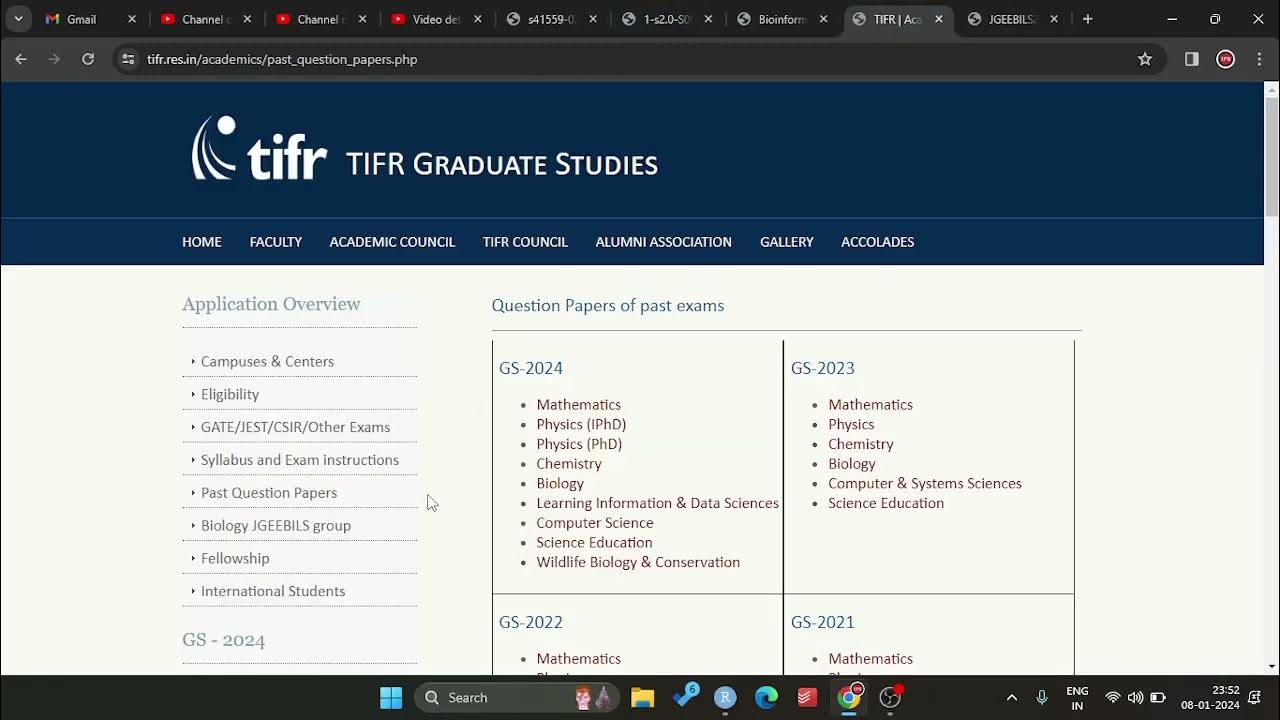Viewport: 1280px width, 720px height.
Task: Open Chrome side panel icon
Action: pyautogui.click(x=1192, y=59)
